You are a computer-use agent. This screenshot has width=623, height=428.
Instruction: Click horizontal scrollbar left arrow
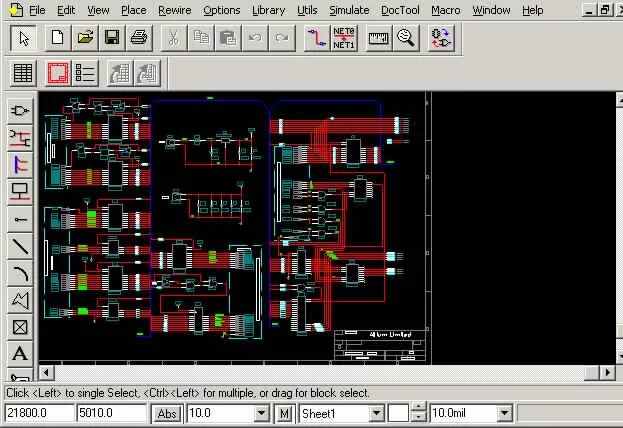coord(46,373)
